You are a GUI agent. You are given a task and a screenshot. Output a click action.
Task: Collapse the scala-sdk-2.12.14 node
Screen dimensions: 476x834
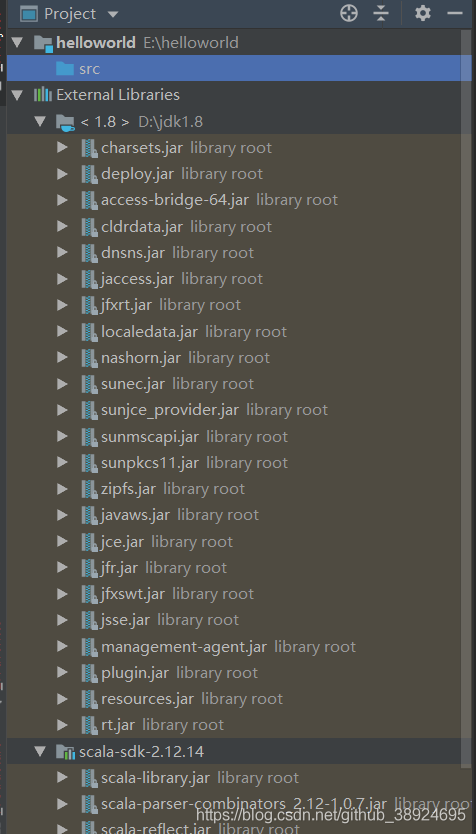tap(40, 752)
